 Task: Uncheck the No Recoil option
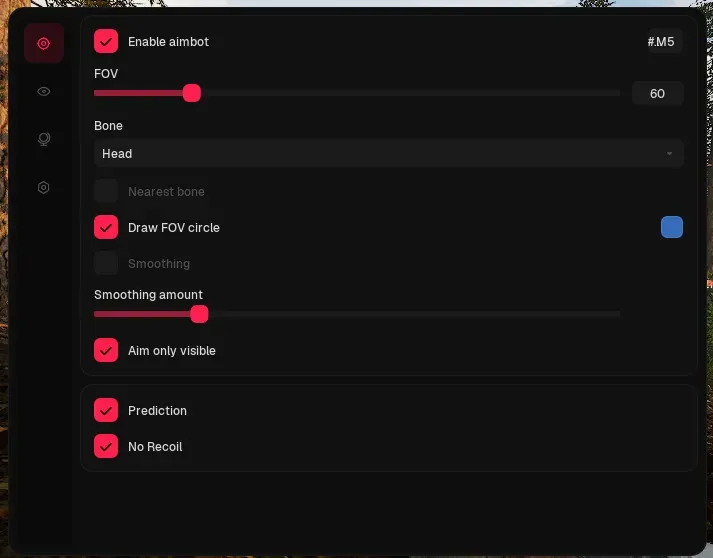[x=106, y=446]
